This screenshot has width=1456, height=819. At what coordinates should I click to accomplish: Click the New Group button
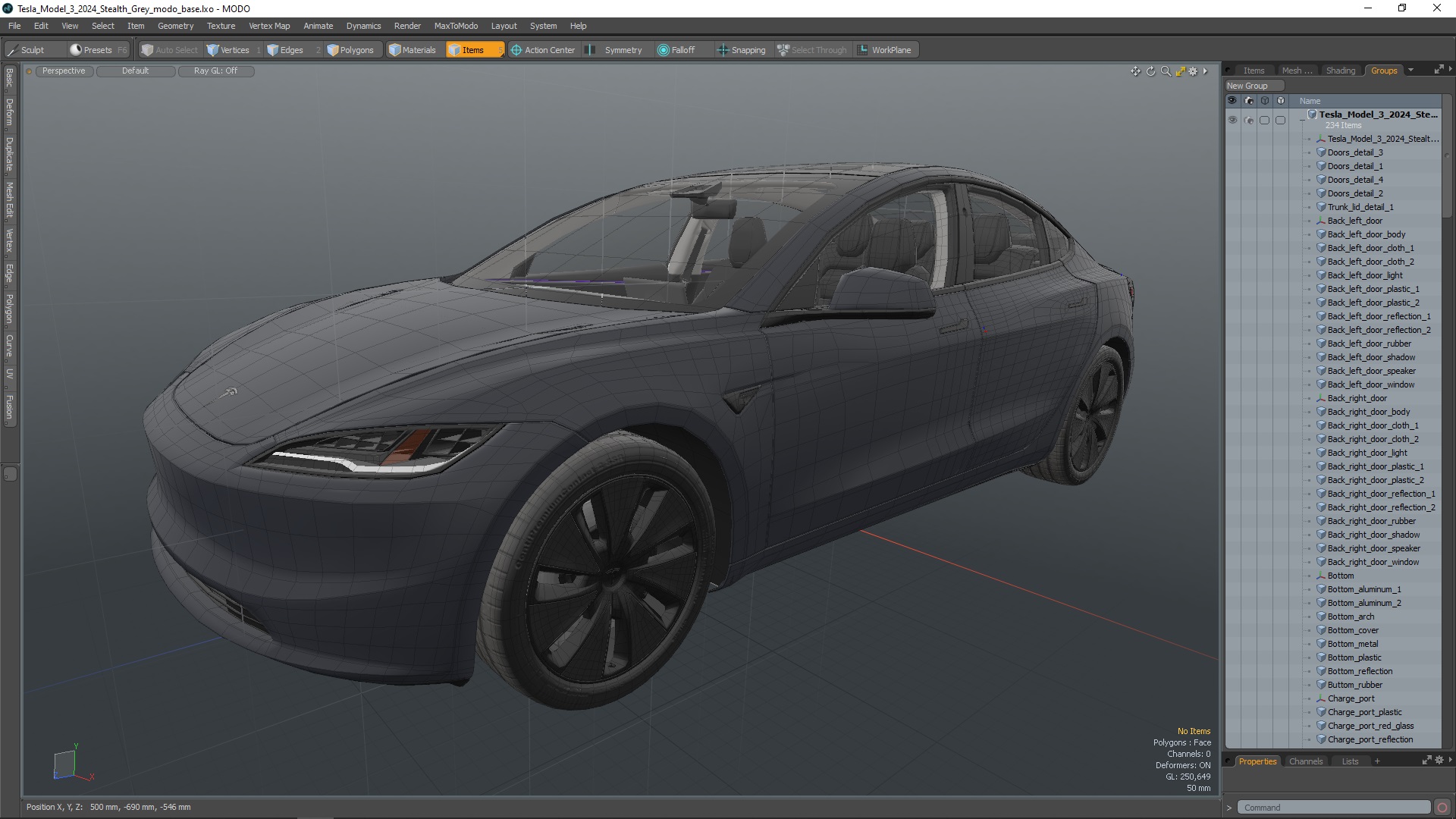(x=1254, y=86)
